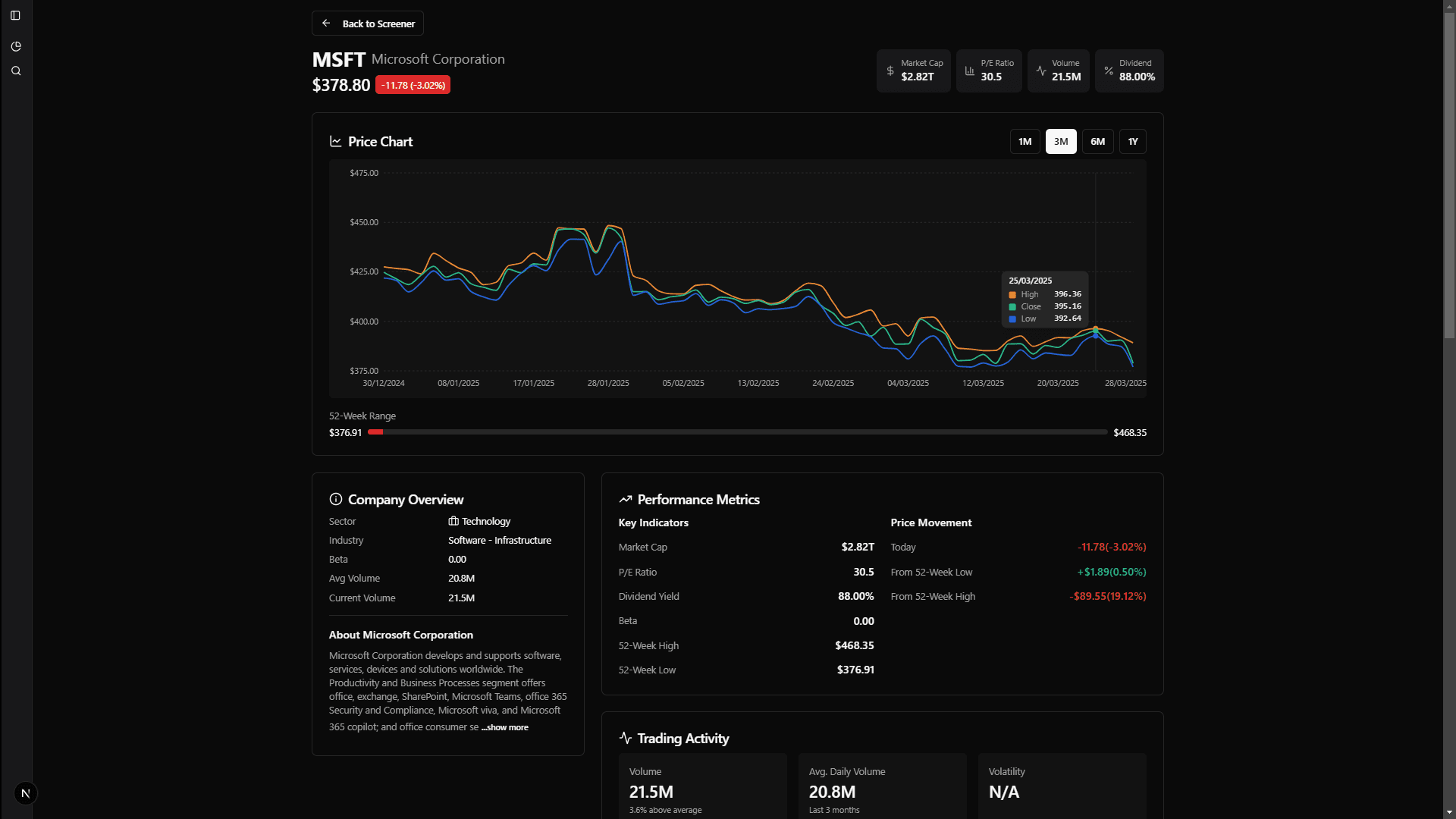Image resolution: width=1456 pixels, height=819 pixels.
Task: Click the red price change badge
Action: click(413, 85)
